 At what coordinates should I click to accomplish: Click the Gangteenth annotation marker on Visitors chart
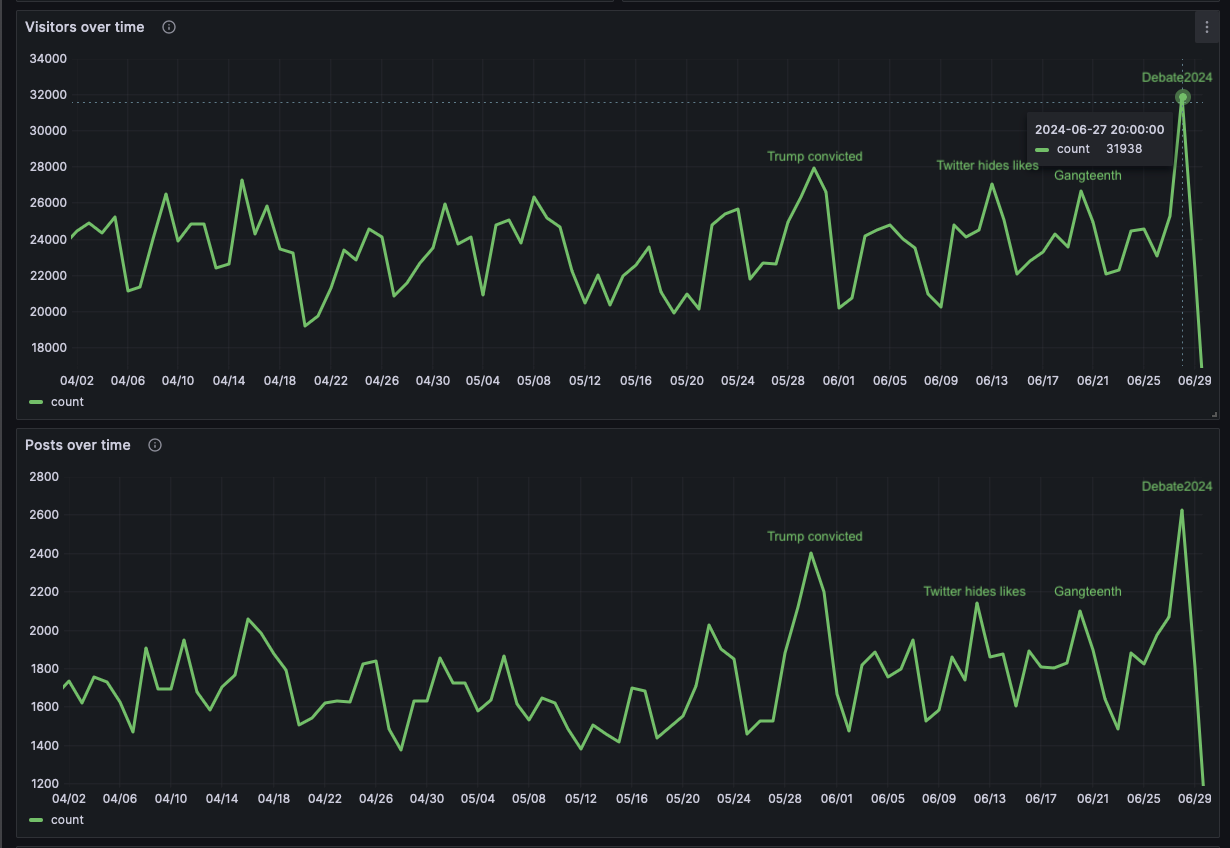coord(1088,175)
